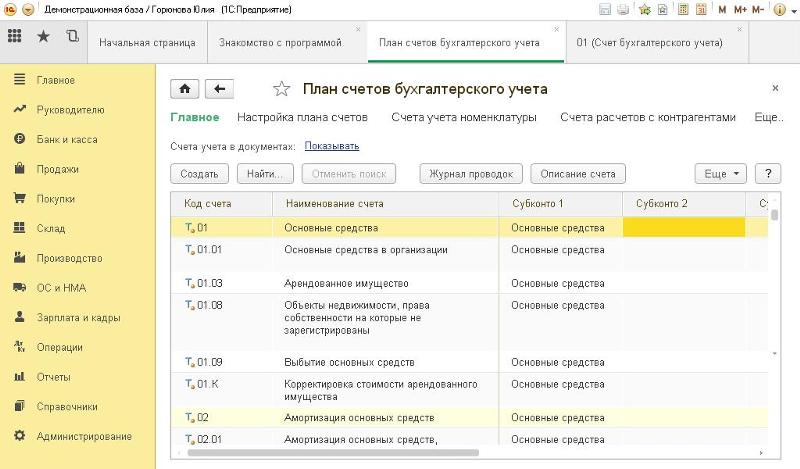Screen dimensions: 800x469
Task: Click the Операции icon in the sidebar
Action: pyautogui.click(x=19, y=347)
